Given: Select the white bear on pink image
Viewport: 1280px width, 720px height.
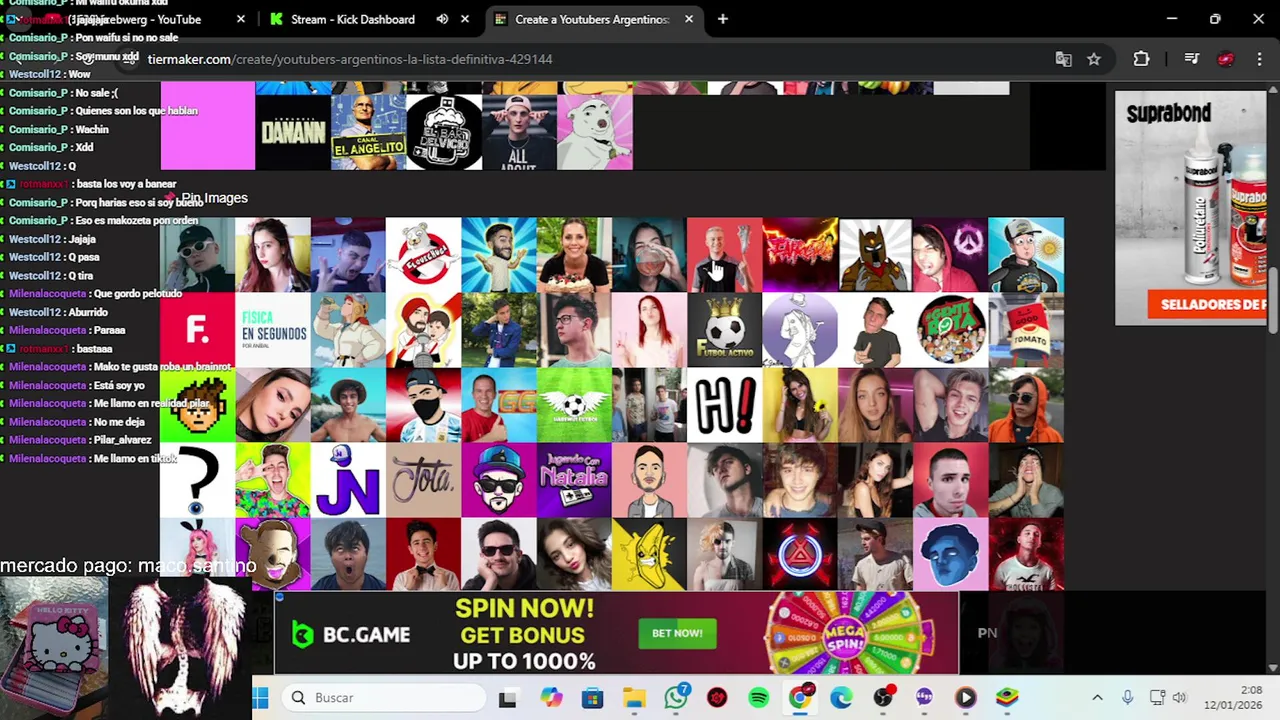Looking at the screenshot, I should (x=595, y=132).
